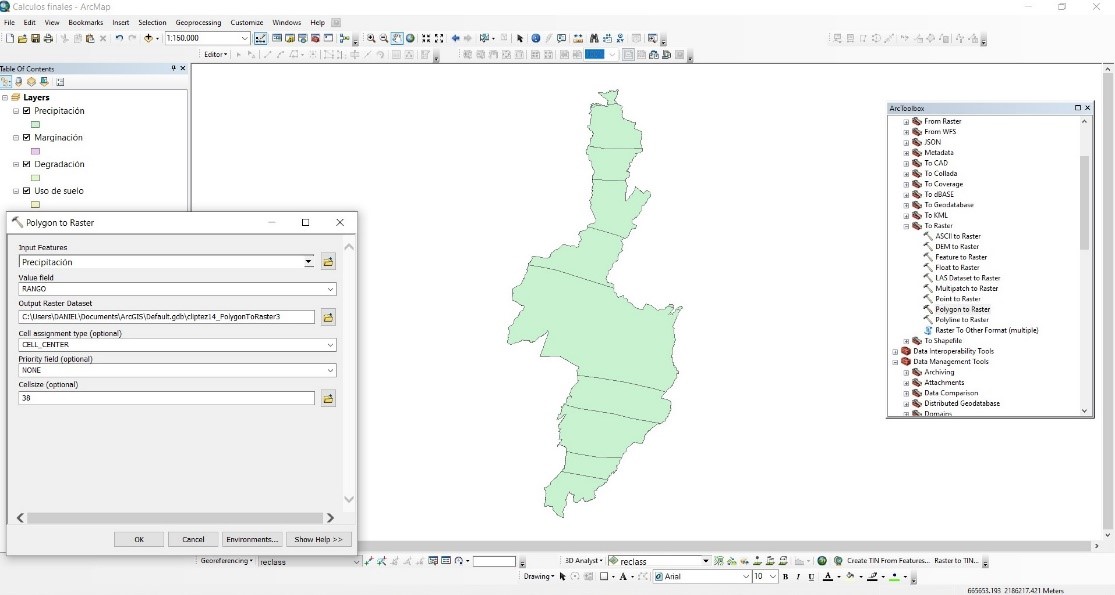Image resolution: width=1115 pixels, height=595 pixels.
Task: Click the Zoom In magnifier tool
Action: click(371, 38)
